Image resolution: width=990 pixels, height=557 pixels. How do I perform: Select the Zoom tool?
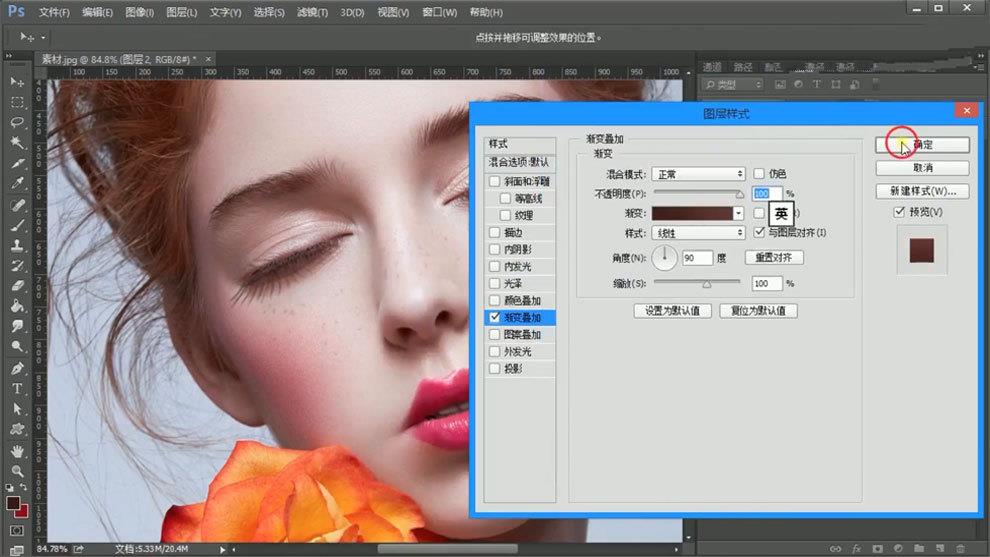pyautogui.click(x=17, y=471)
